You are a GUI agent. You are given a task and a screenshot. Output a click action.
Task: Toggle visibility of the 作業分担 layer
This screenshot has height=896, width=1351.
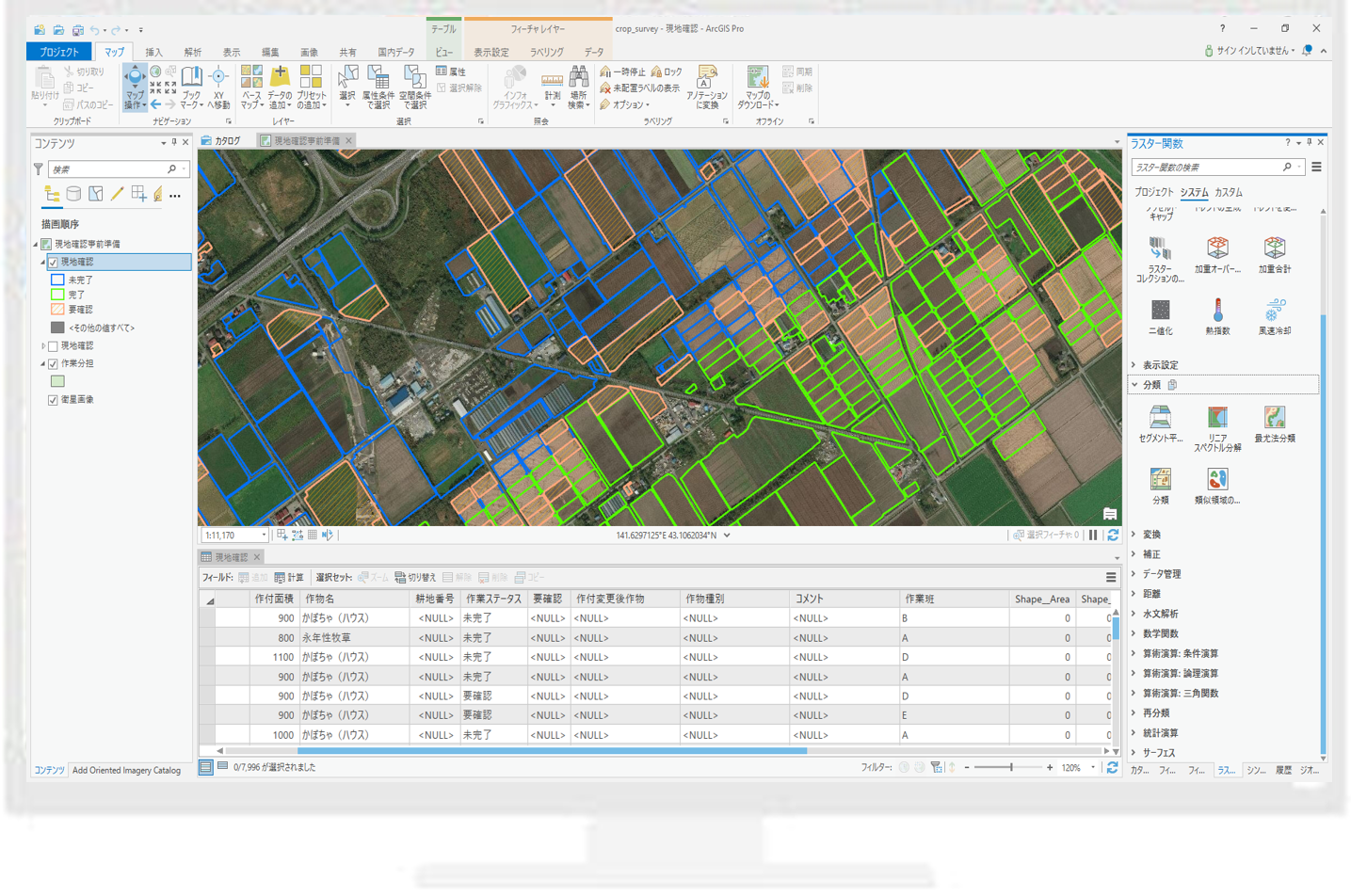[x=53, y=362]
